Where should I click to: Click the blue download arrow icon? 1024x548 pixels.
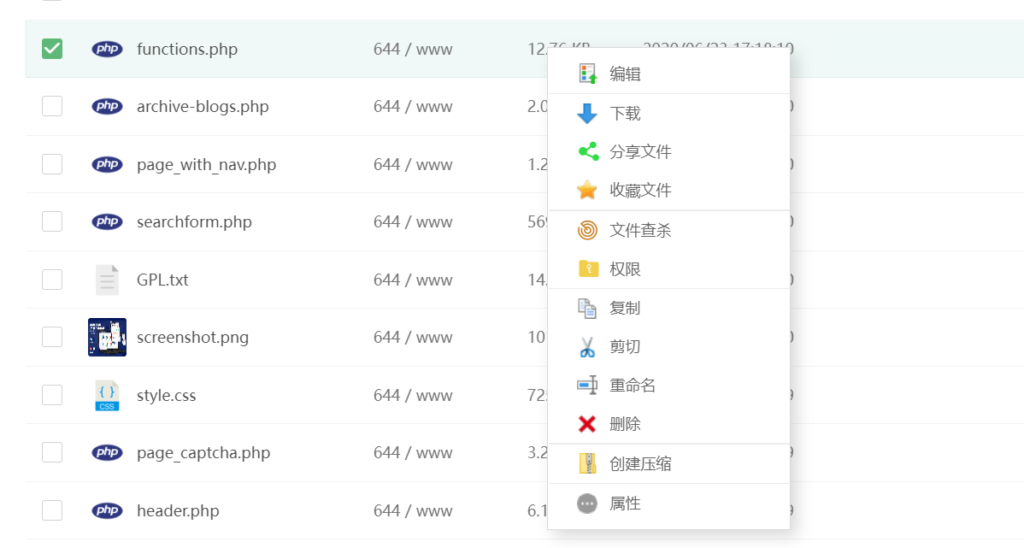coord(587,114)
